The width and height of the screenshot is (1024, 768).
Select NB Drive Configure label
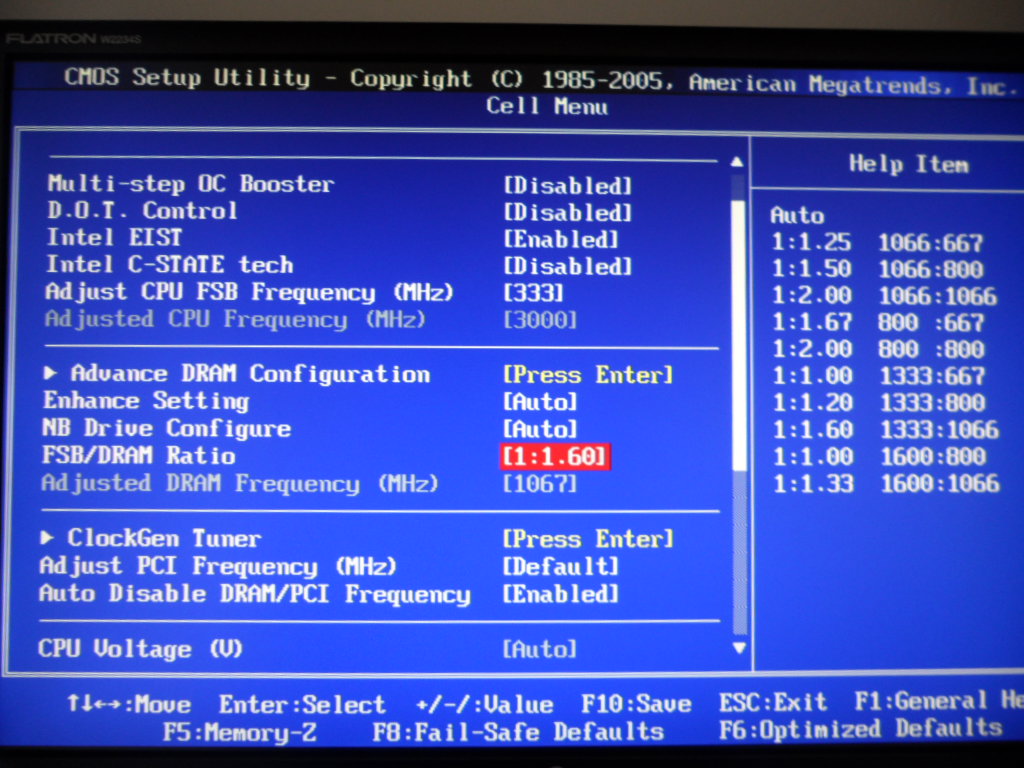[x=167, y=428]
